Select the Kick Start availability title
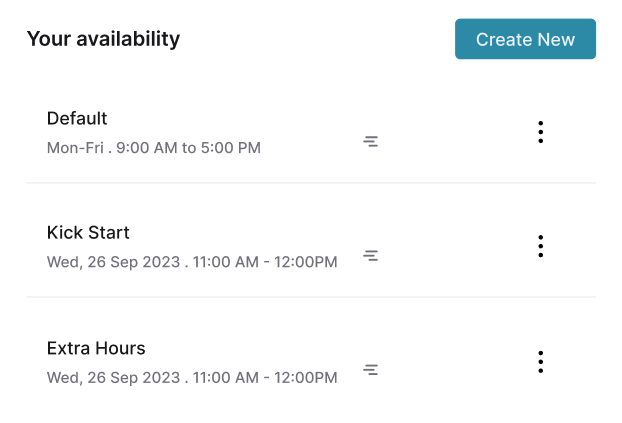This screenshot has height=423, width=622. (x=88, y=233)
